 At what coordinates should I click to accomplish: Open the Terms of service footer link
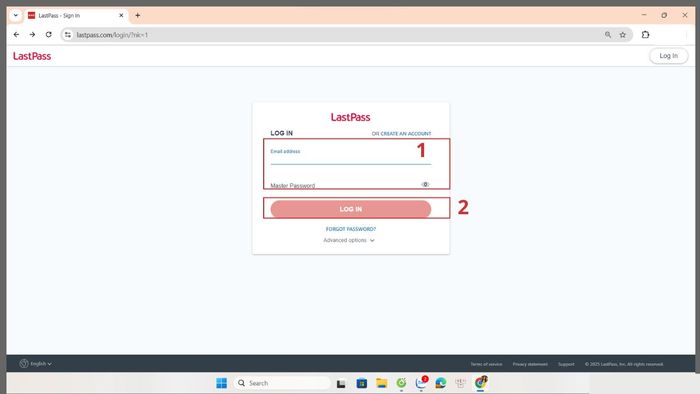[x=486, y=364]
